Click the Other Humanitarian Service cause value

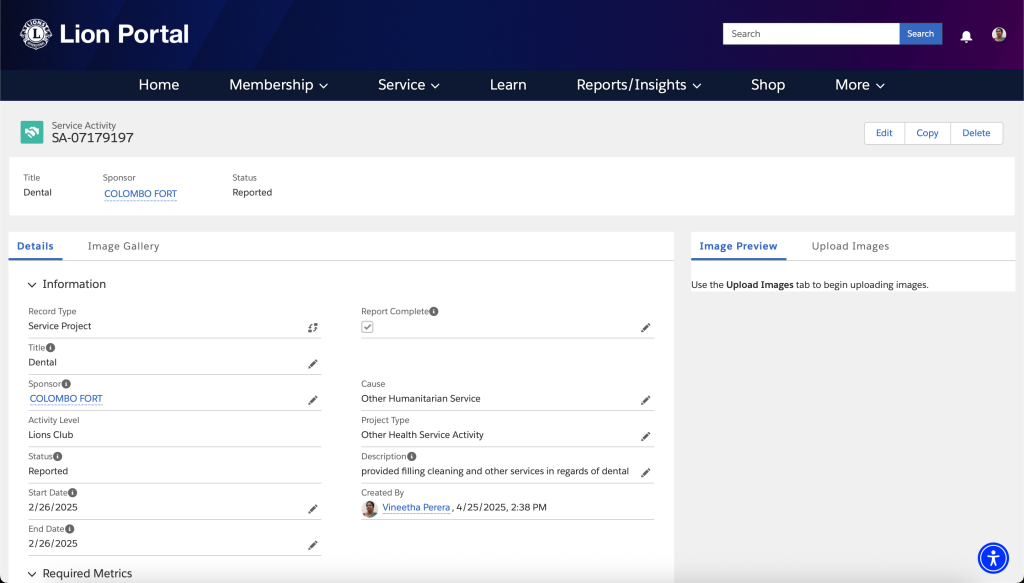(x=421, y=399)
